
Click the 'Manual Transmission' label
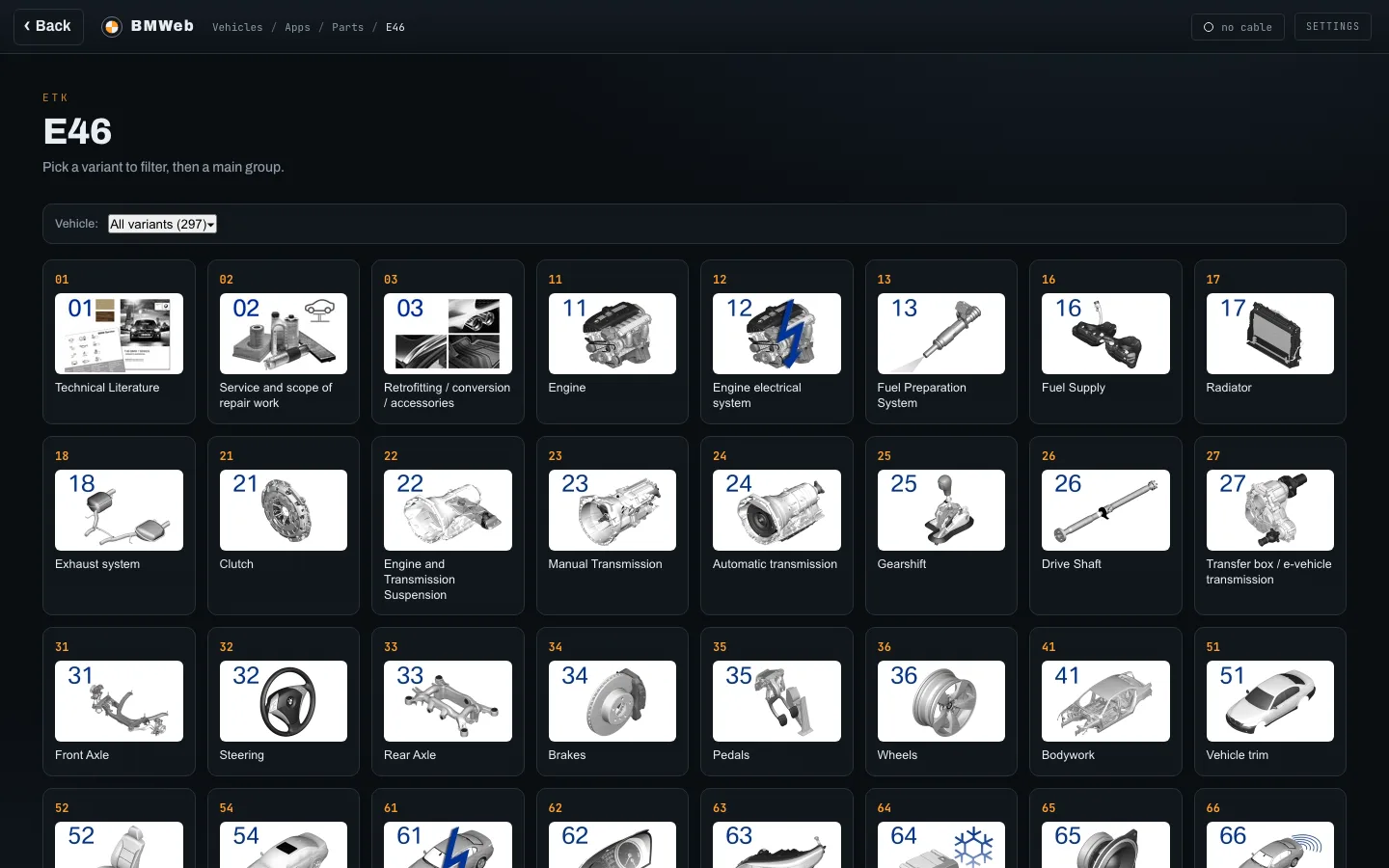coord(605,564)
